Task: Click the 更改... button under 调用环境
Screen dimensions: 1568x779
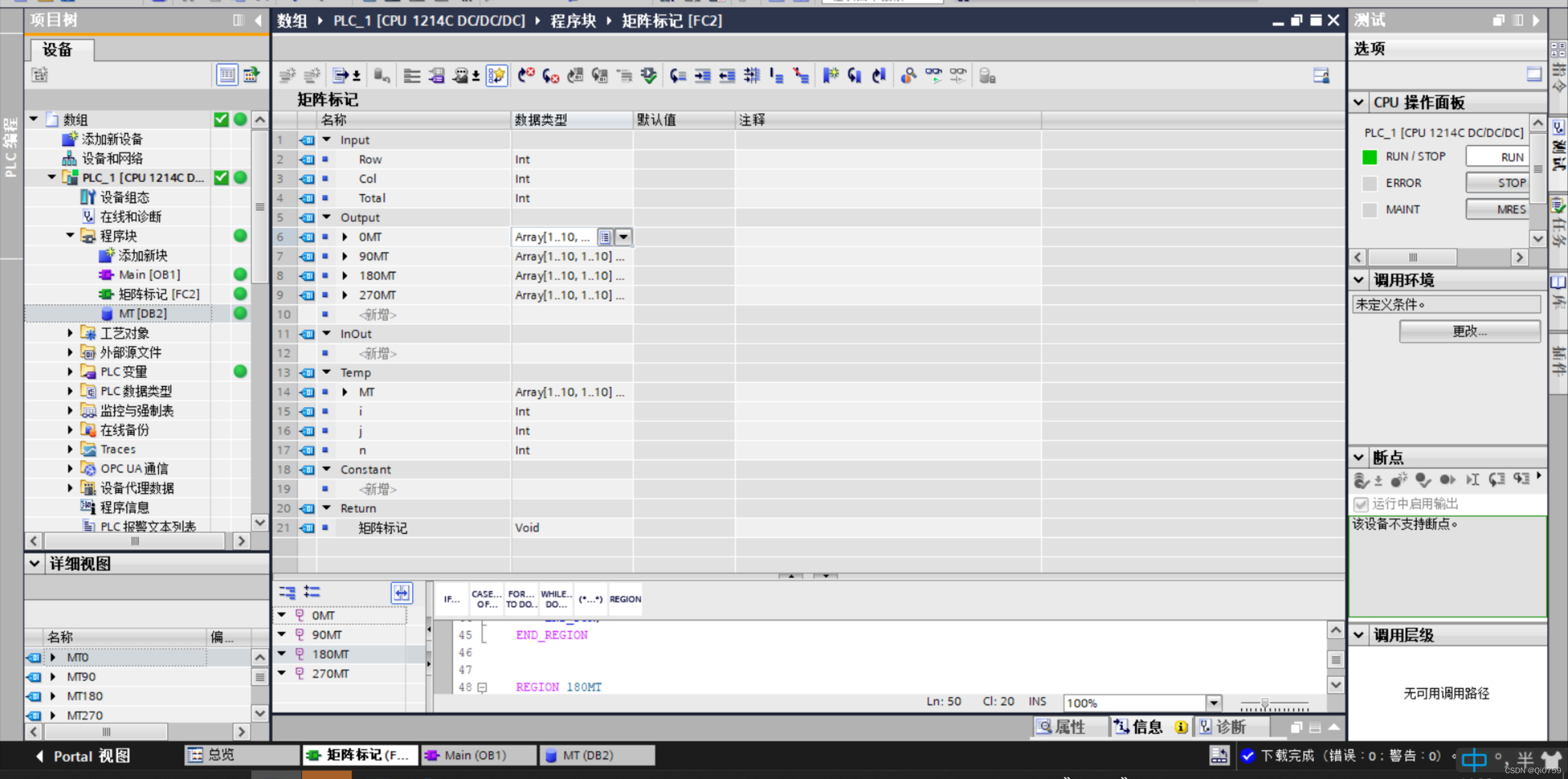Action: tap(1470, 331)
